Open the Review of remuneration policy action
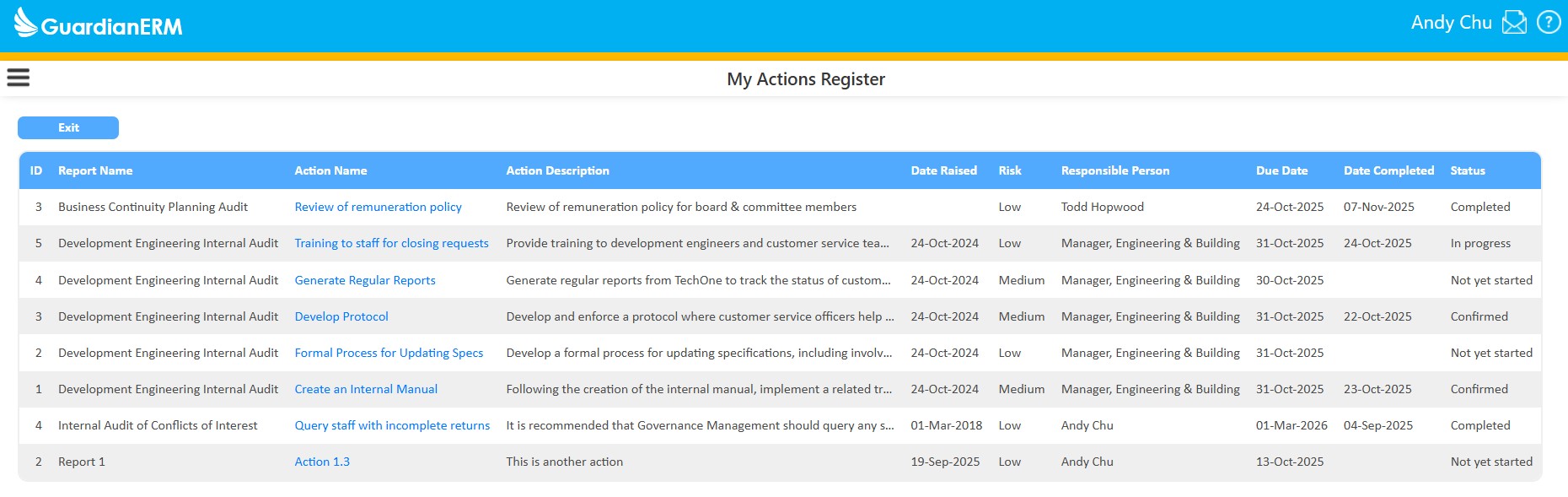This screenshot has height=497, width=1568. coord(378,207)
